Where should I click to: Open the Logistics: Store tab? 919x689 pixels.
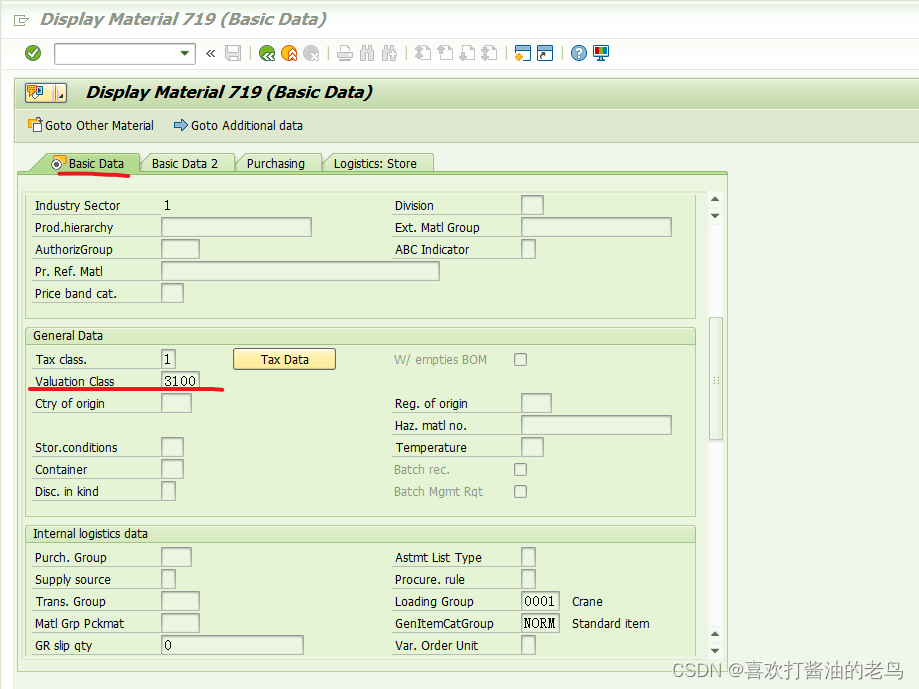click(375, 163)
